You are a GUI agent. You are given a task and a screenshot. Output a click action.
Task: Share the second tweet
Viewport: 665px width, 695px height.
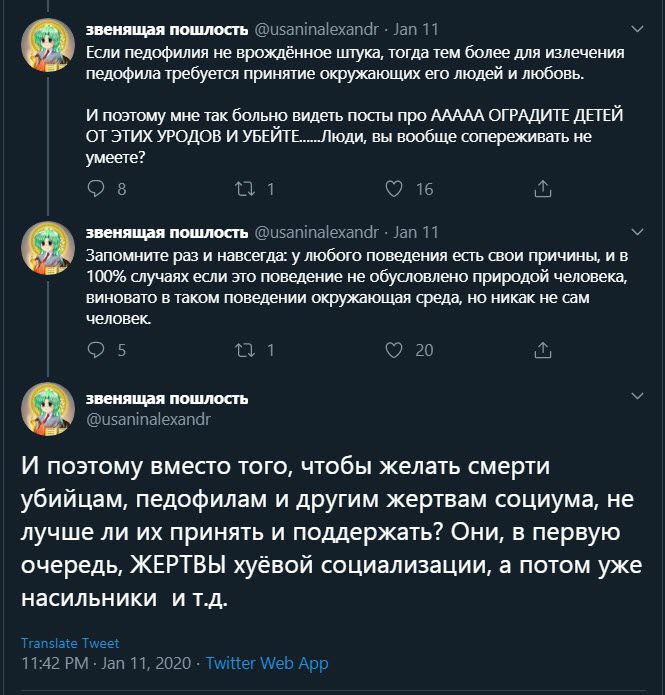(x=543, y=350)
